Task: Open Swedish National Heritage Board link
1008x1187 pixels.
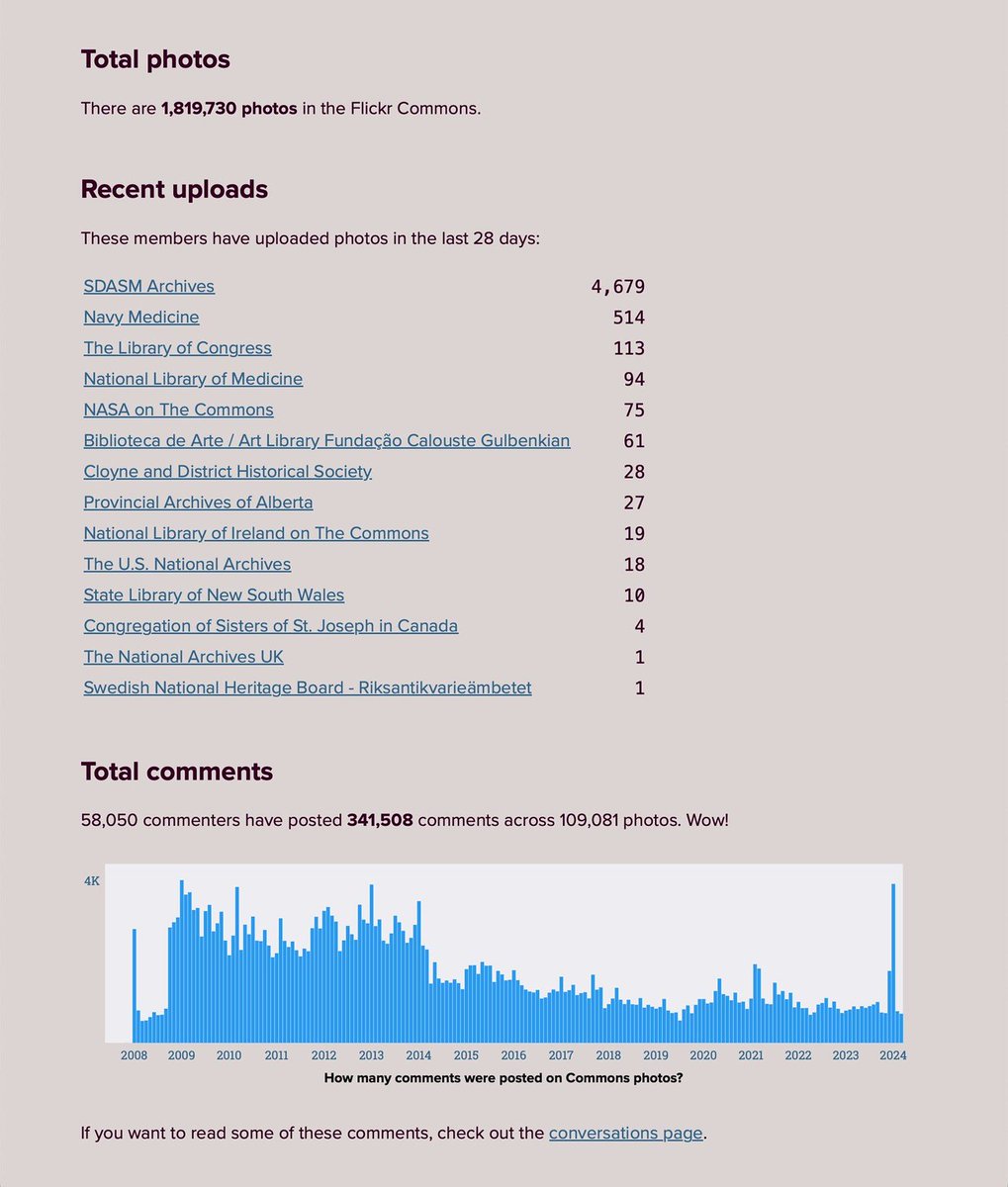Action: 308,687
